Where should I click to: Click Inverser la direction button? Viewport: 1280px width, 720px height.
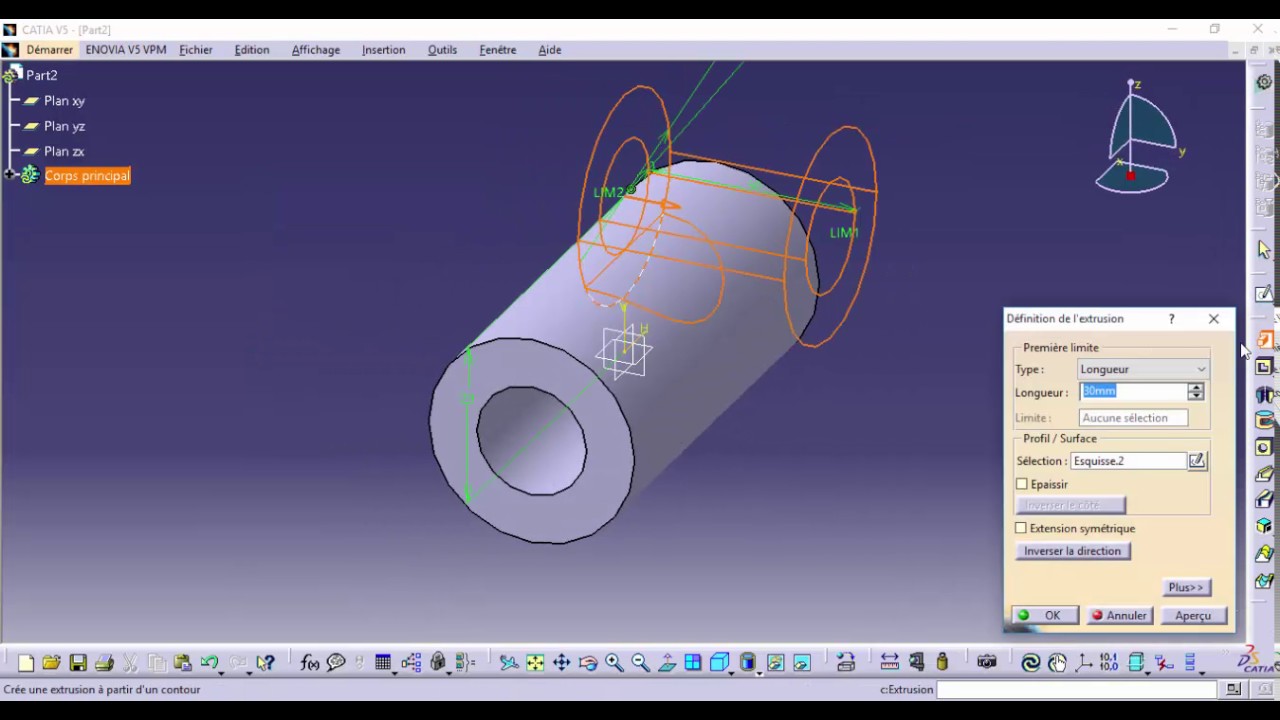(x=1072, y=551)
